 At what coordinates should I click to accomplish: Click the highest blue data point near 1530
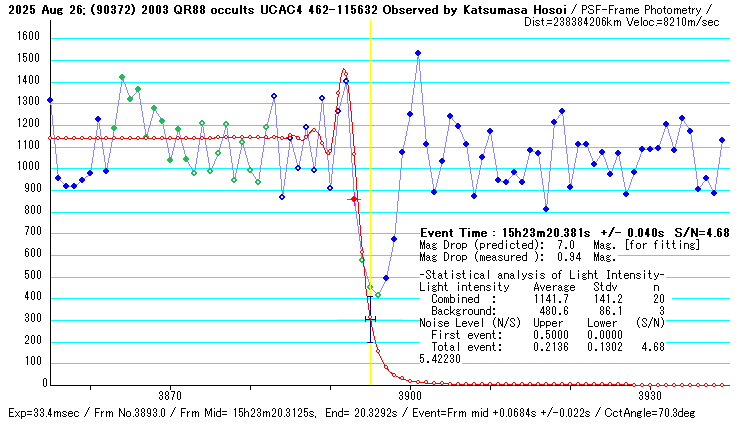(x=418, y=53)
